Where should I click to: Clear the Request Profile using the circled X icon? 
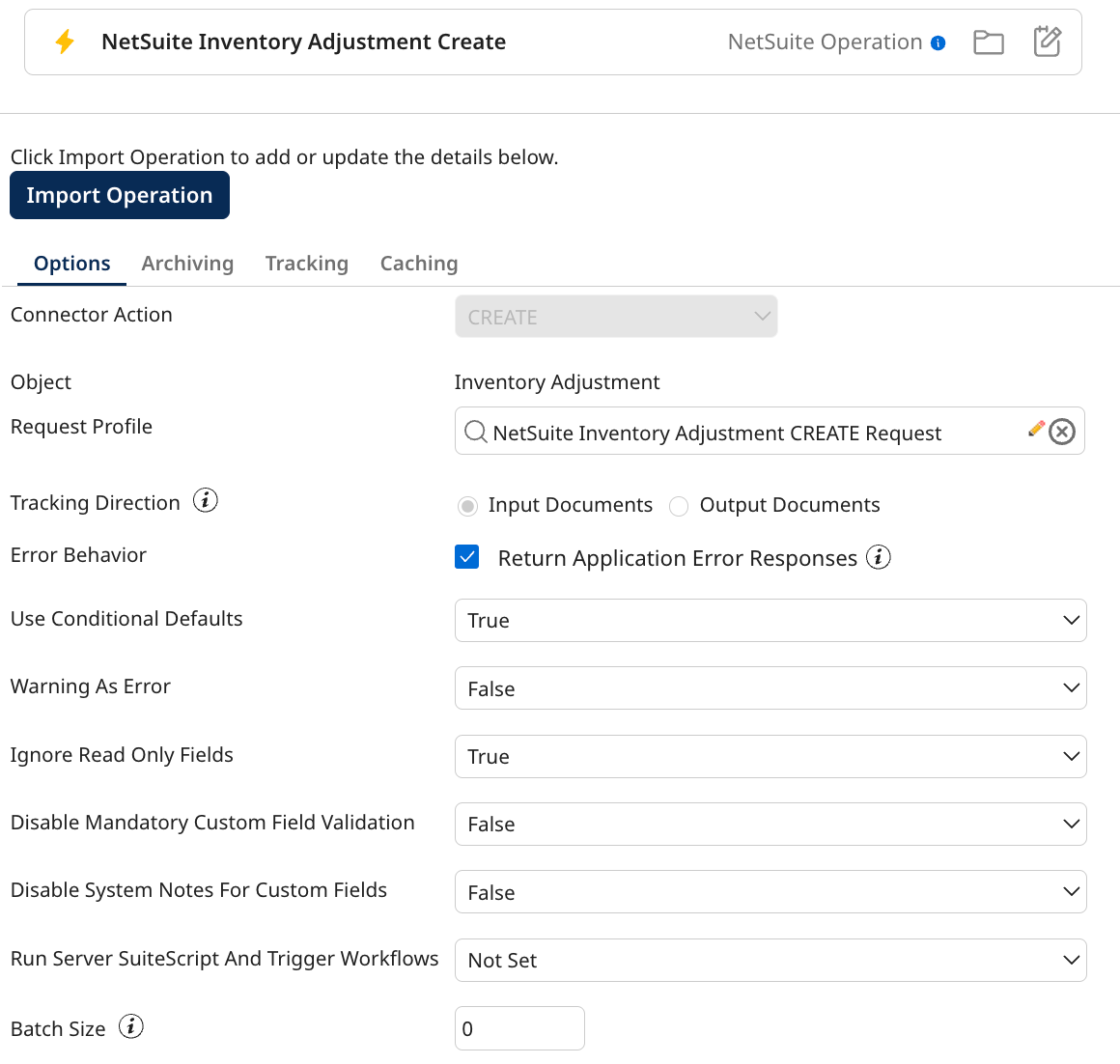1063,432
